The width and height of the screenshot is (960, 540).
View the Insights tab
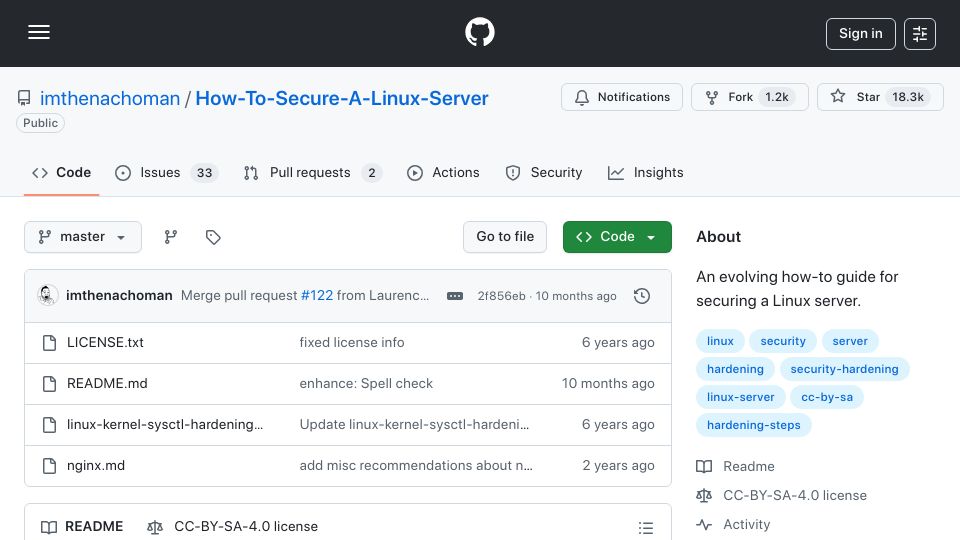click(x=645, y=173)
